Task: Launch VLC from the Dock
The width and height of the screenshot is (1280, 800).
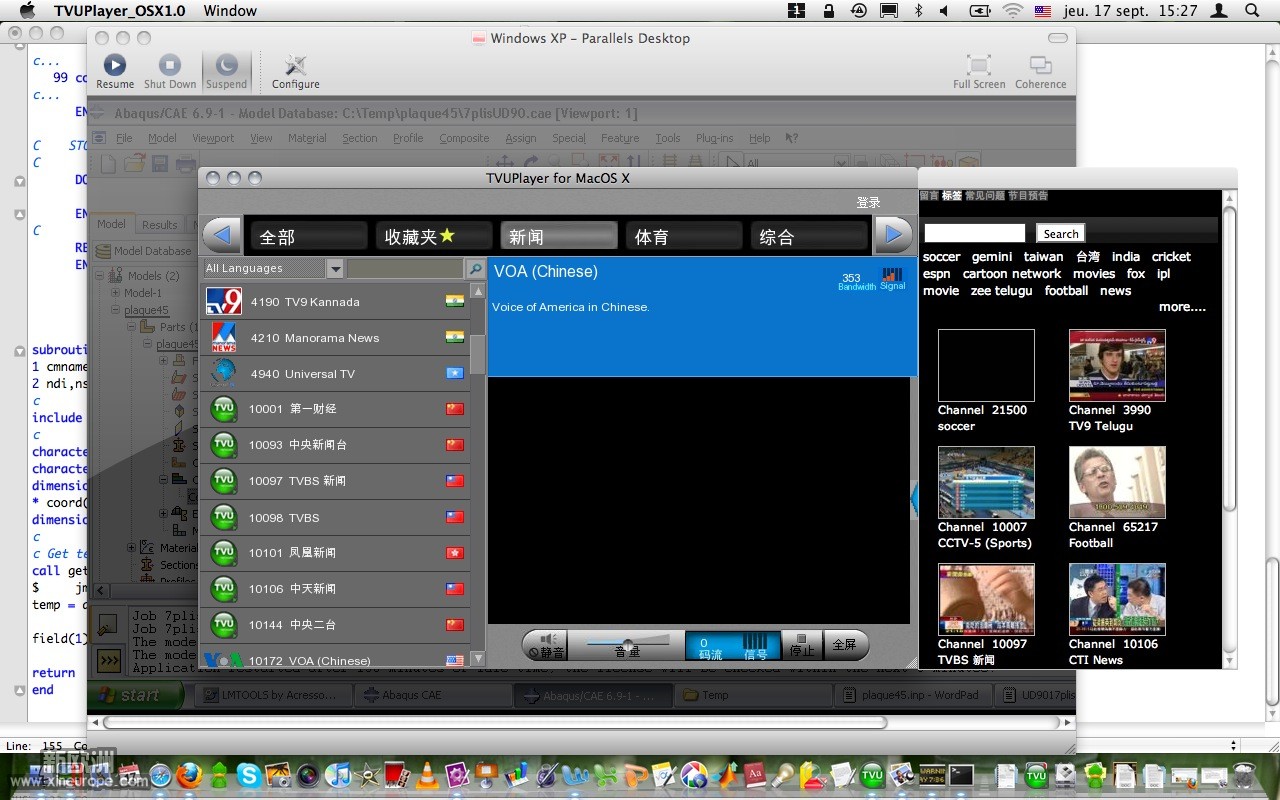Action: point(427,775)
